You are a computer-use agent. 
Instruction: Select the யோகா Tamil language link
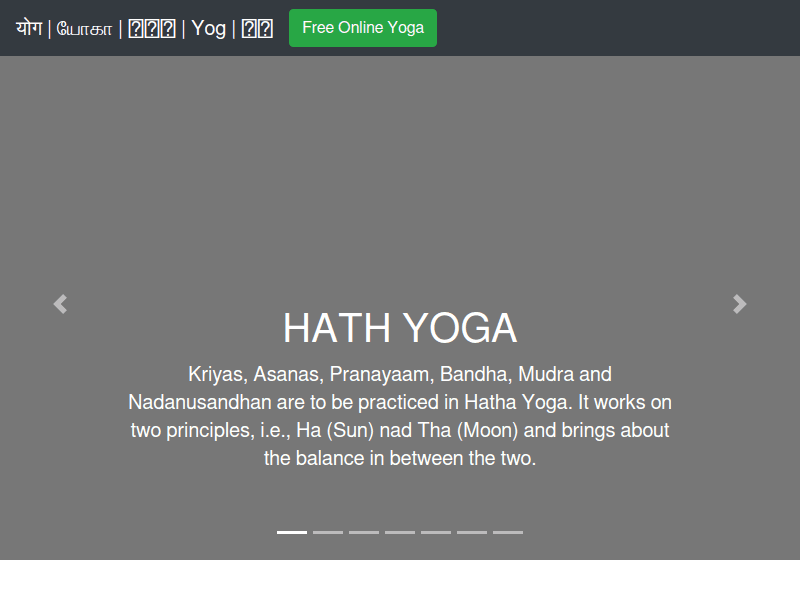tap(84, 28)
